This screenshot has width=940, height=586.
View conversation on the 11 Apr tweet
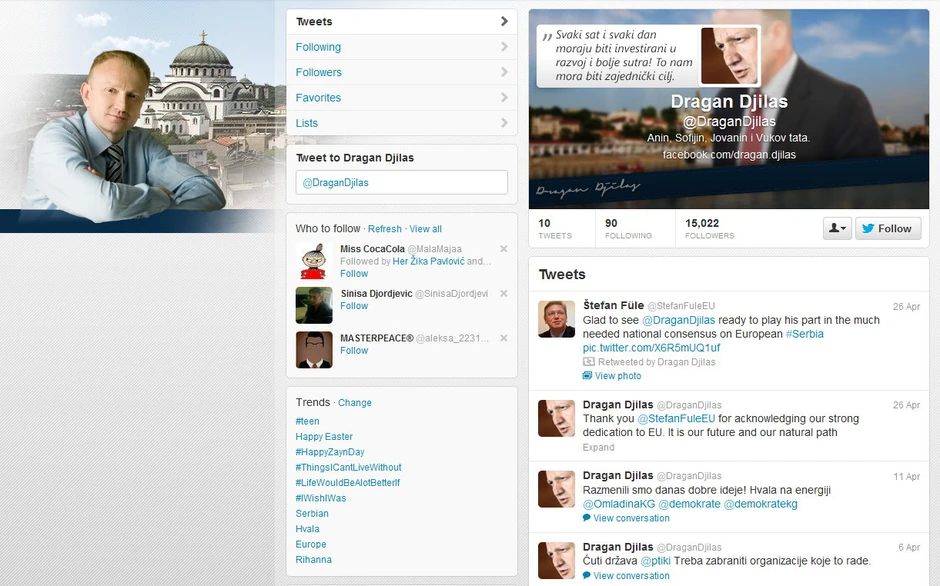[630, 518]
